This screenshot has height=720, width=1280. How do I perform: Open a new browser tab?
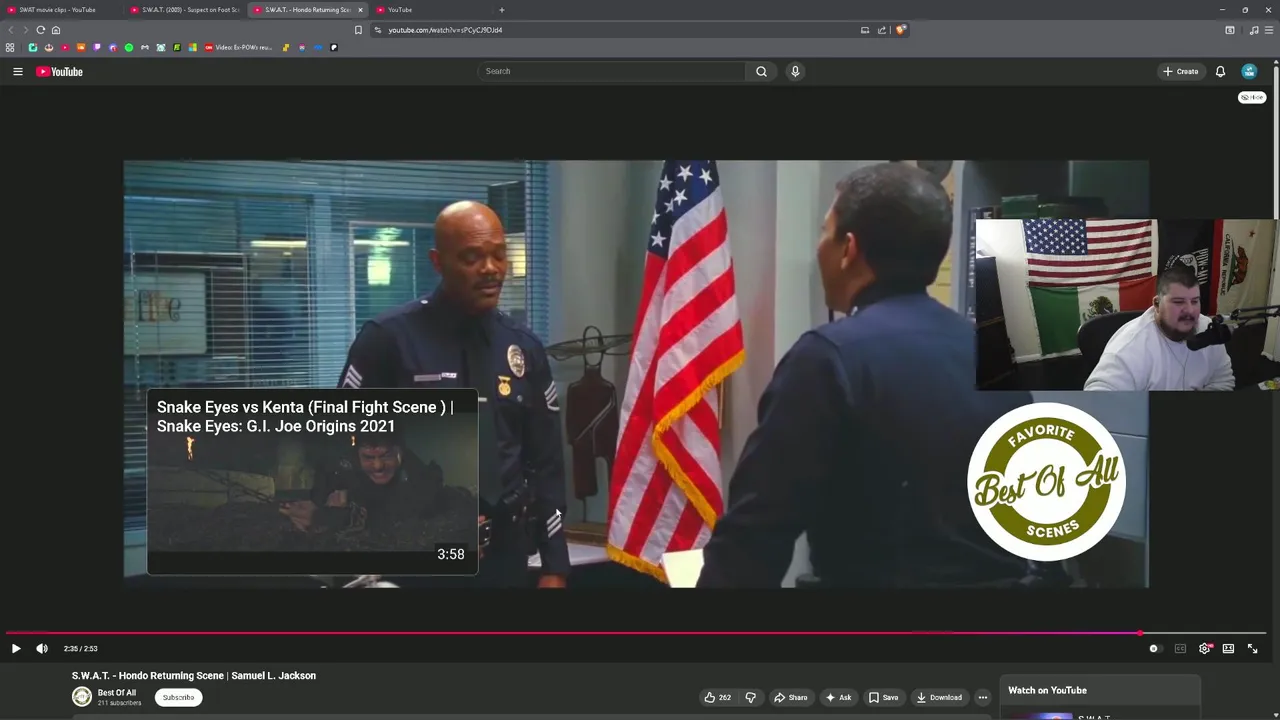coord(502,10)
